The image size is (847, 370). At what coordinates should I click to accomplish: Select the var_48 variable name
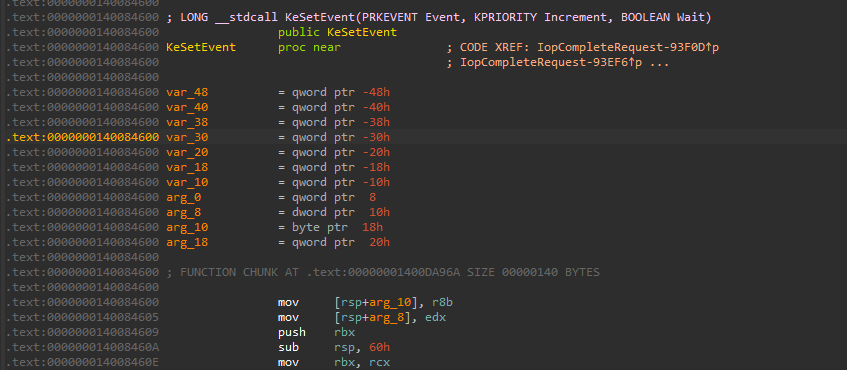[x=187, y=92]
